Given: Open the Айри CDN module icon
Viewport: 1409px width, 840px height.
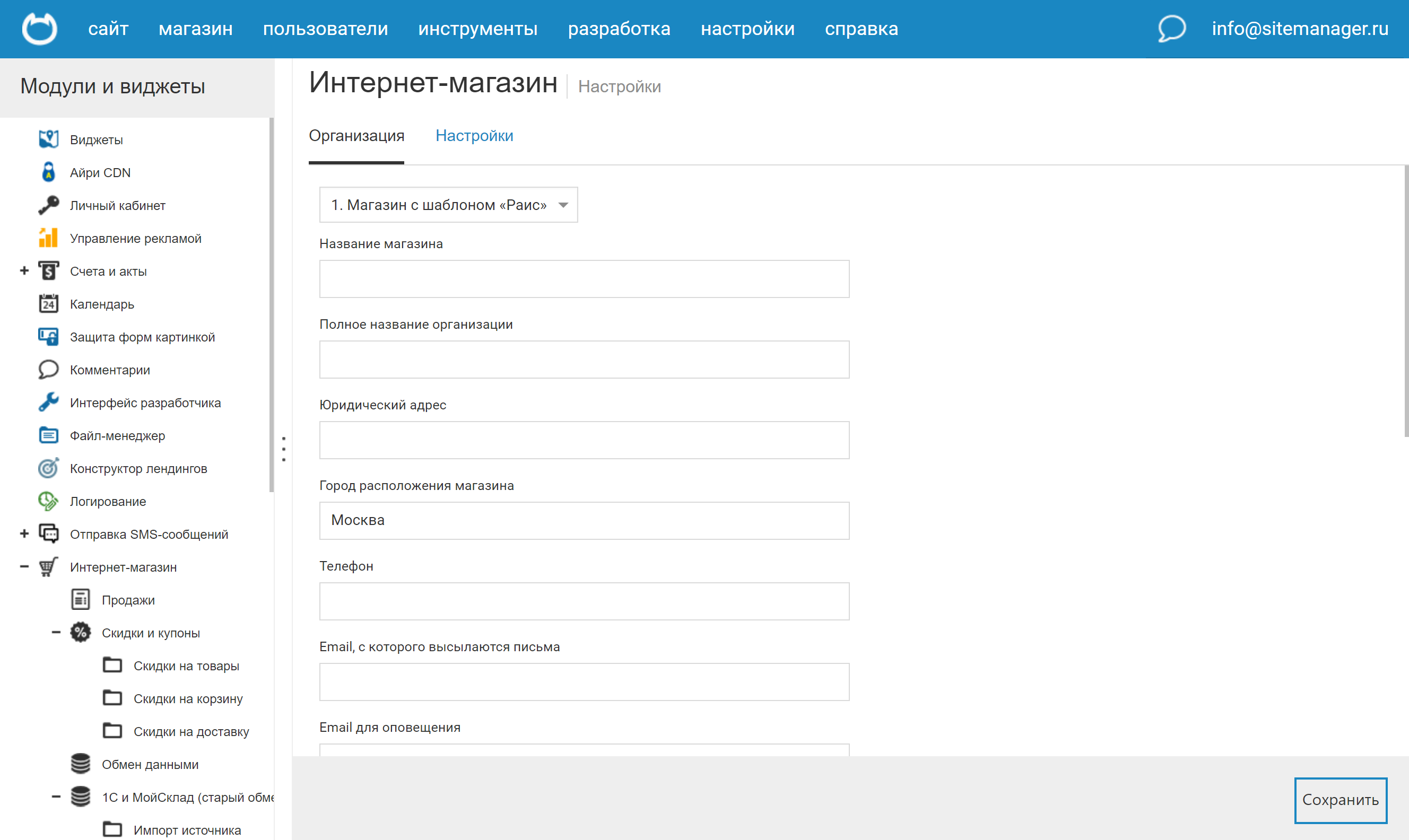Looking at the screenshot, I should pyautogui.click(x=49, y=172).
